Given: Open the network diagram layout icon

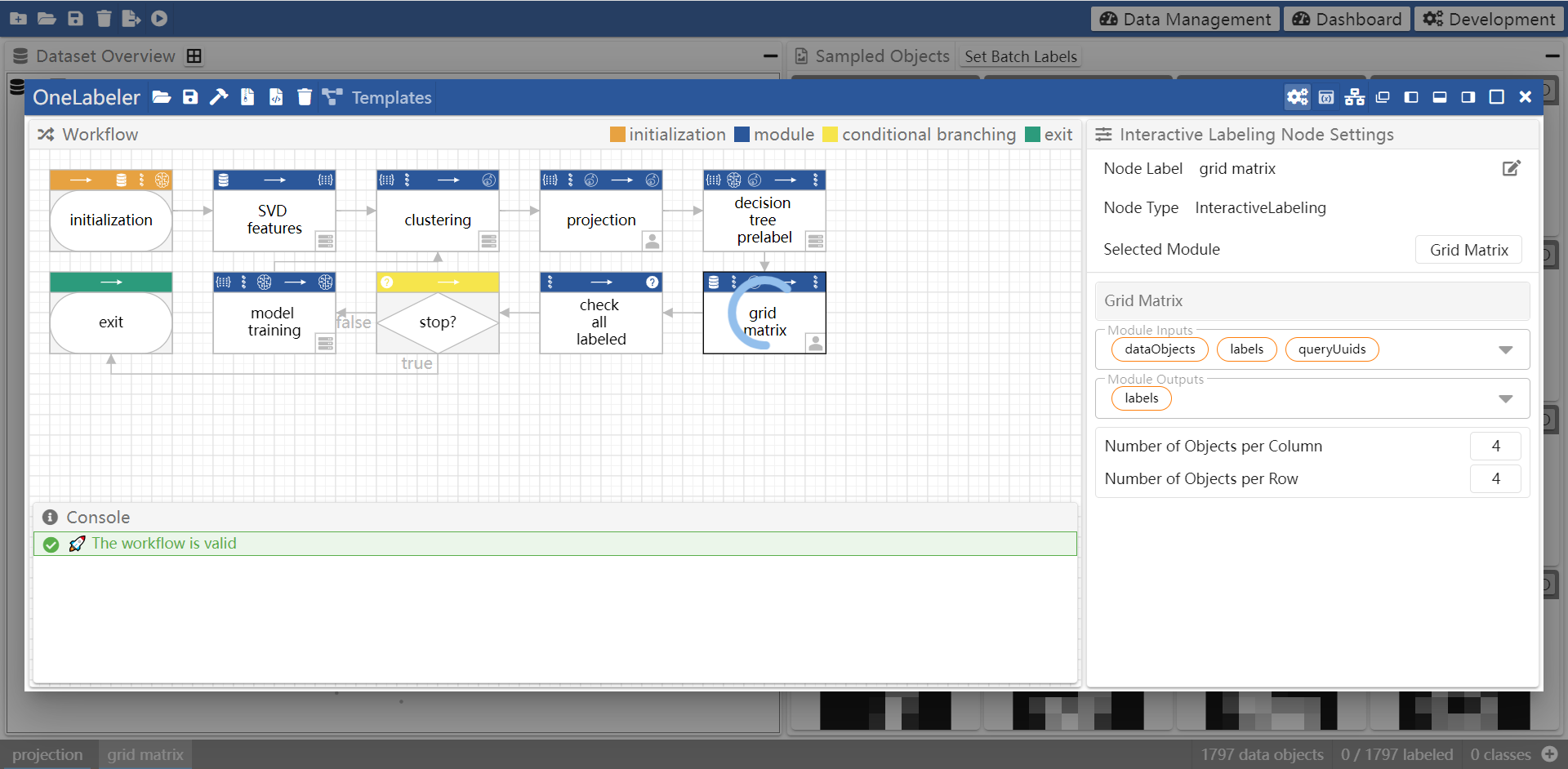Looking at the screenshot, I should click(x=1355, y=97).
